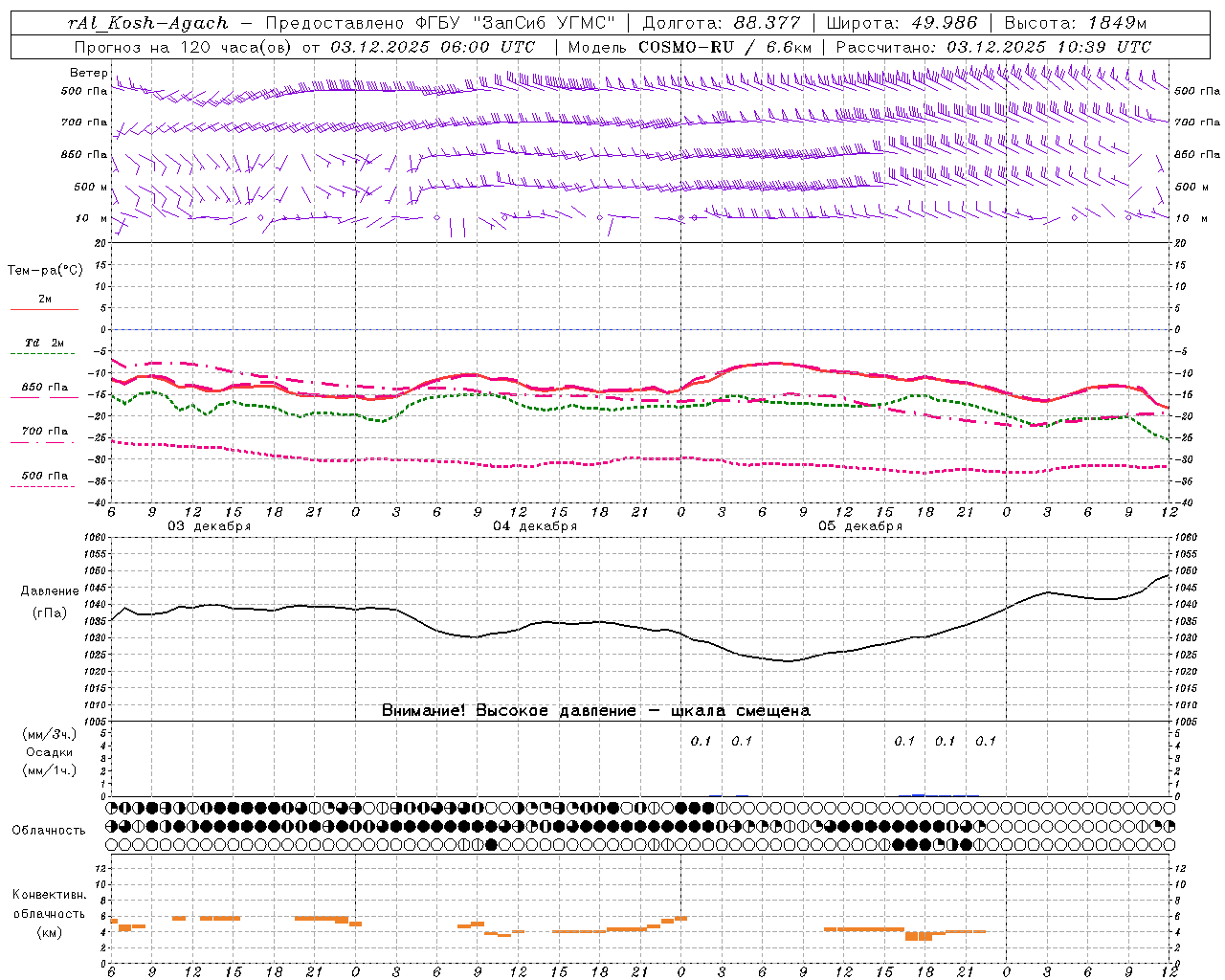Click the 05 декабря date label
Screen dimensions: 1225x980
[x=860, y=526]
